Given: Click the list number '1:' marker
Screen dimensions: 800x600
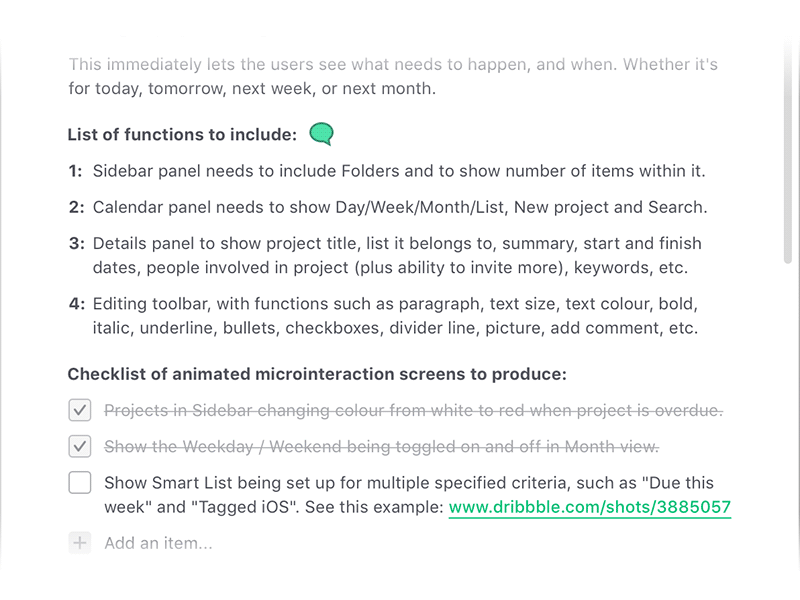Looking at the screenshot, I should pyautogui.click(x=76, y=171).
